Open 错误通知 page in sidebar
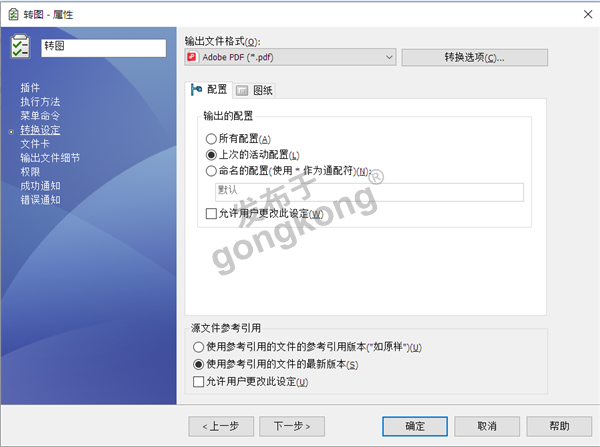600x447 pixels. (x=40, y=200)
